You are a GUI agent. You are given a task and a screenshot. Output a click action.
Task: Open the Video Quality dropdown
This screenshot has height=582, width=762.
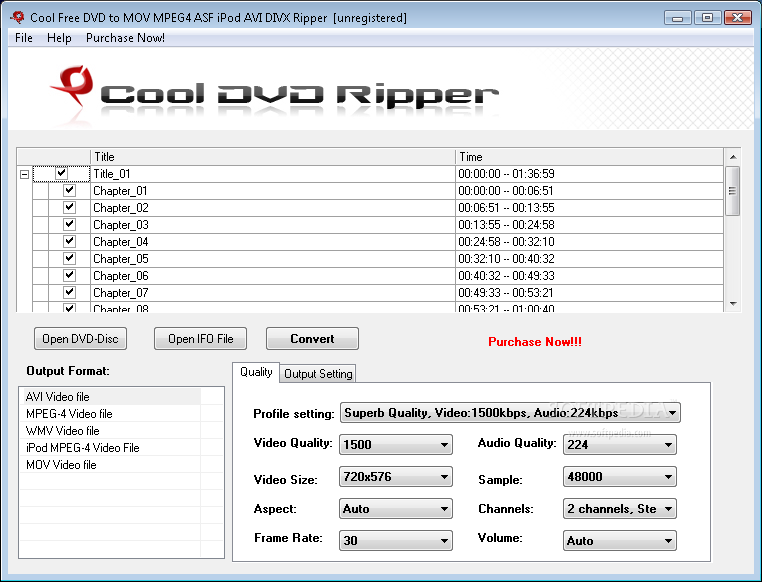[395, 445]
